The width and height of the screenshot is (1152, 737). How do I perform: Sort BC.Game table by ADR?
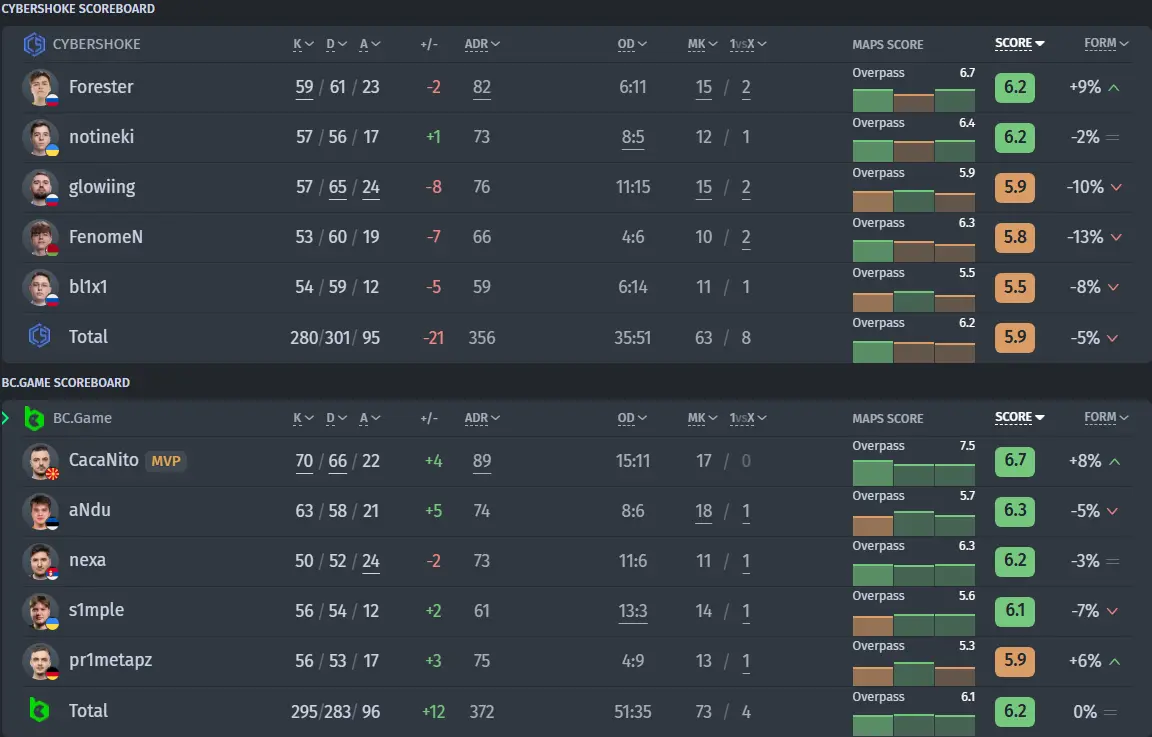pos(482,418)
